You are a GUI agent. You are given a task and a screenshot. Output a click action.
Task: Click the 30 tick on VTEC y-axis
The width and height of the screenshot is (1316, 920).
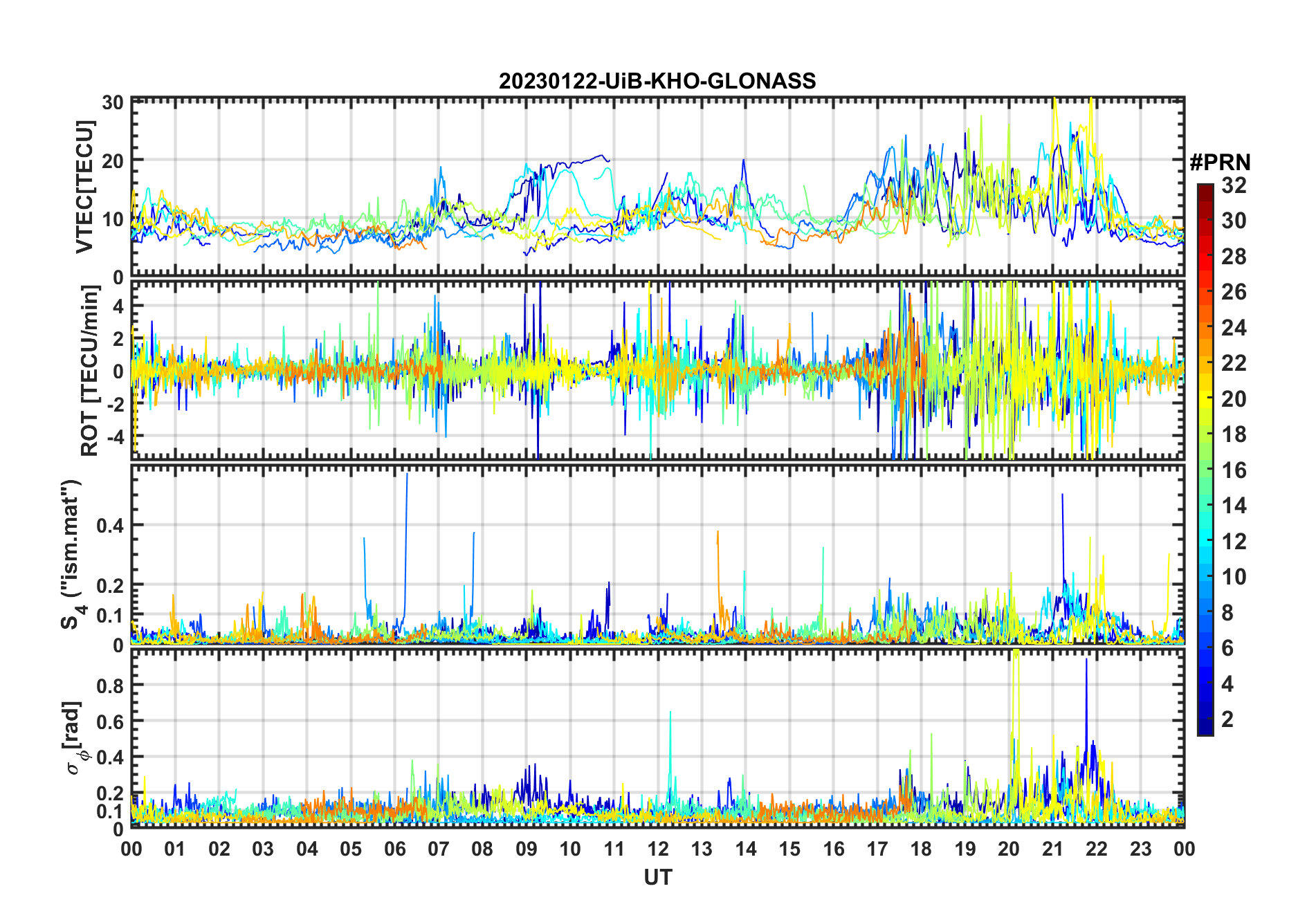tap(113, 103)
